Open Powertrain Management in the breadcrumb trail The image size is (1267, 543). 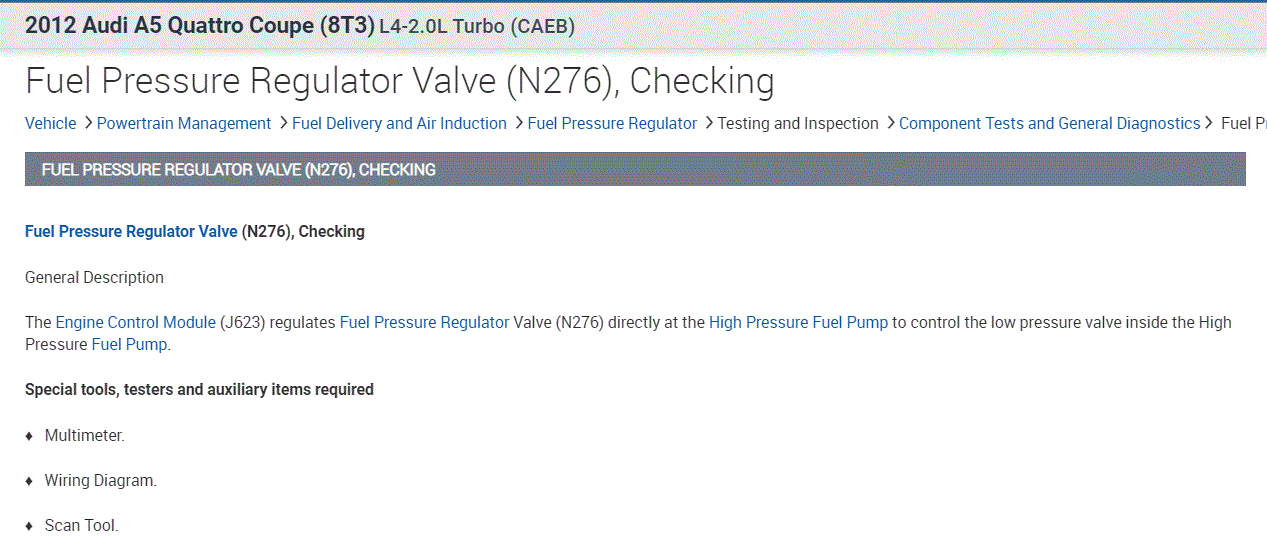tap(184, 124)
